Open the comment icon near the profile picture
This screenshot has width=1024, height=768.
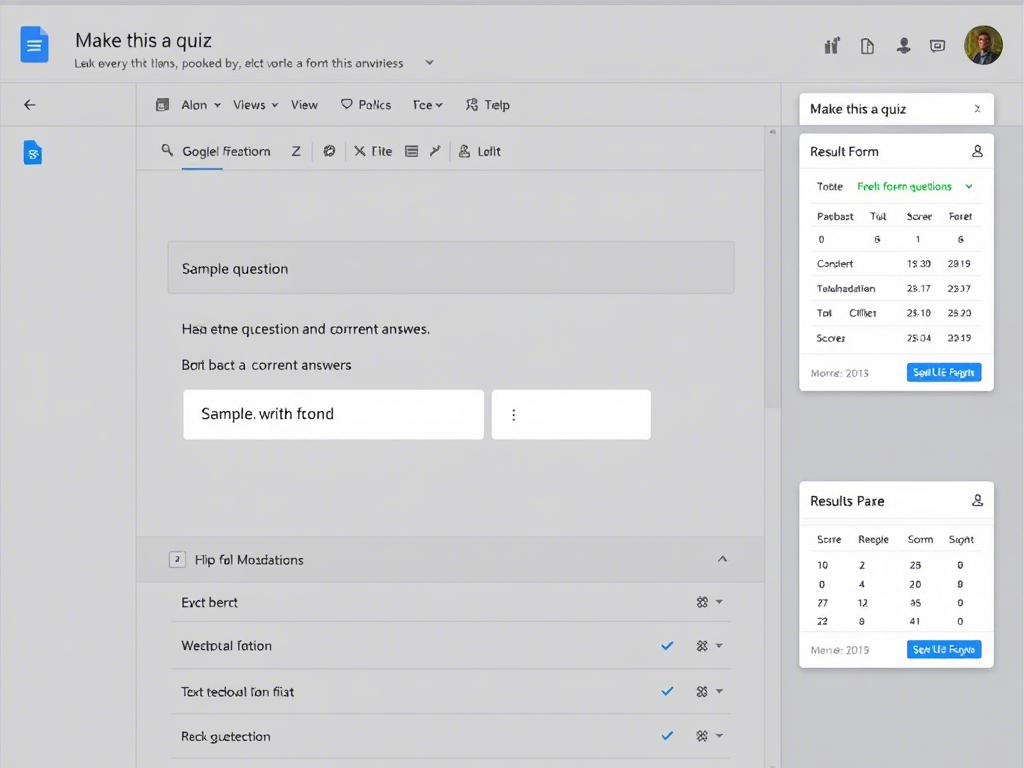click(936, 45)
